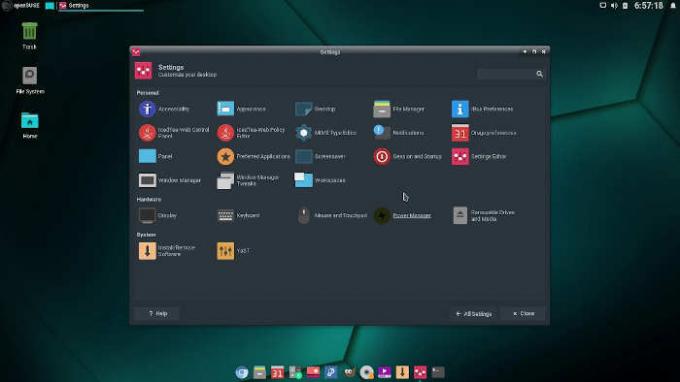Launch GIMP from the dock
The height and width of the screenshot is (382, 680).
point(349,372)
